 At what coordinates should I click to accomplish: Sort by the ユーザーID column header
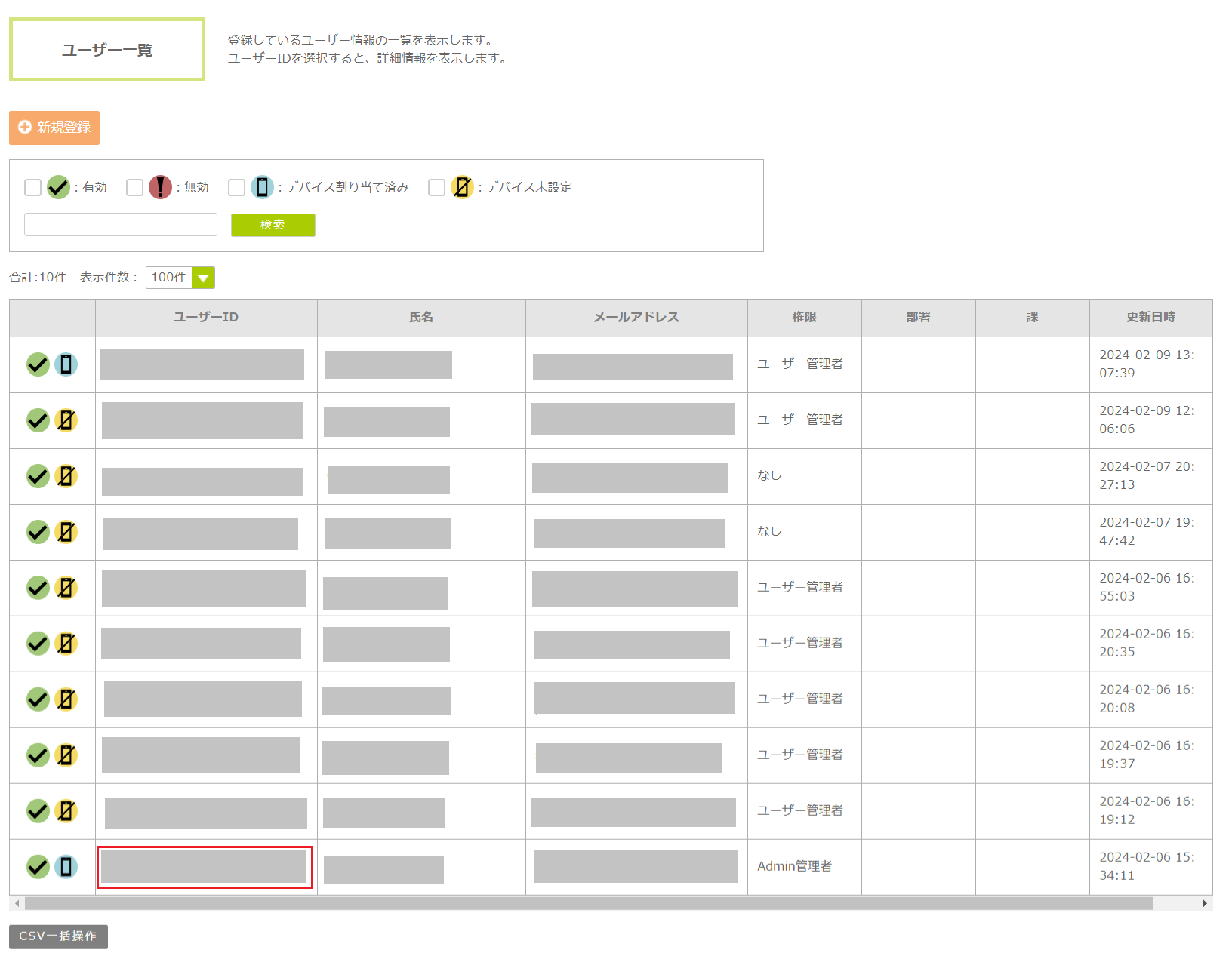point(205,318)
